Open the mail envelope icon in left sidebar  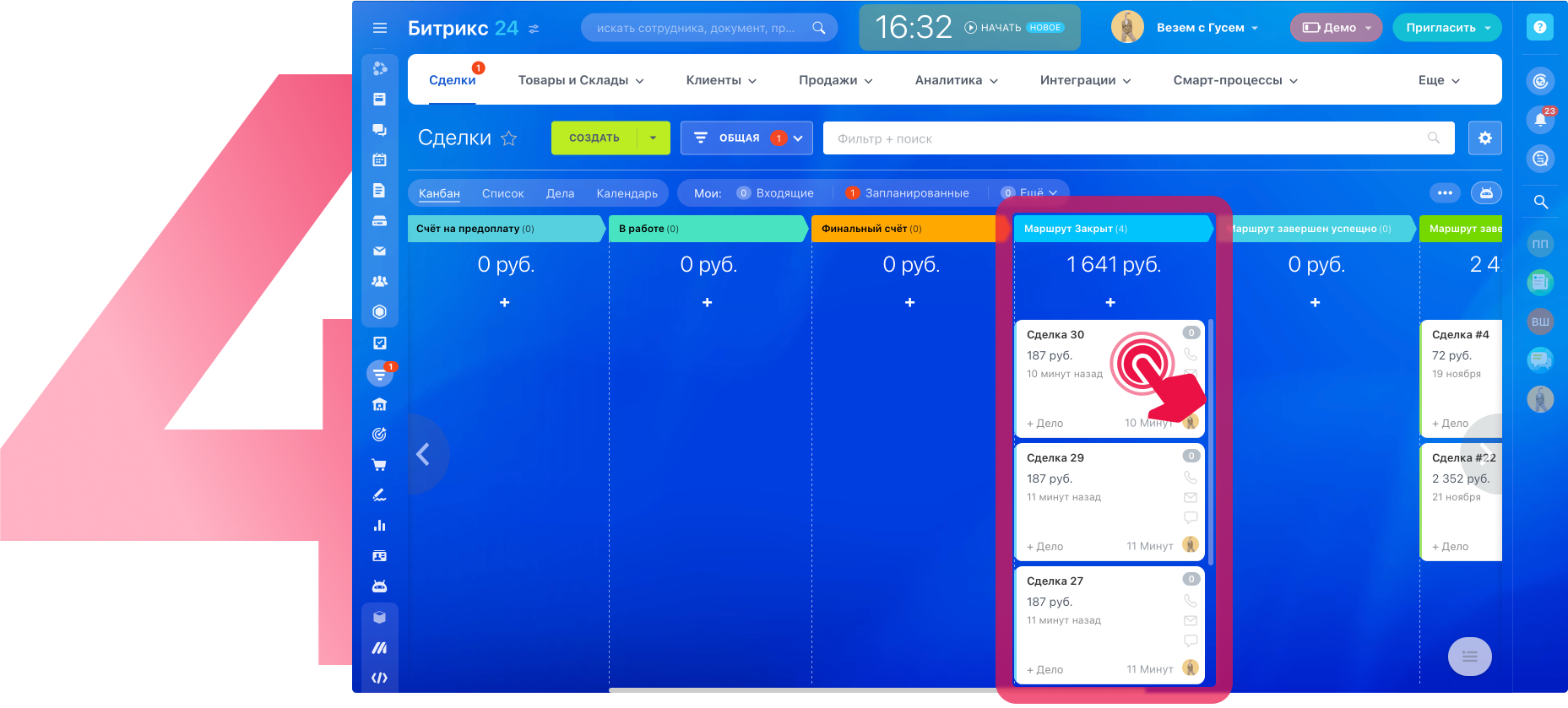click(380, 251)
